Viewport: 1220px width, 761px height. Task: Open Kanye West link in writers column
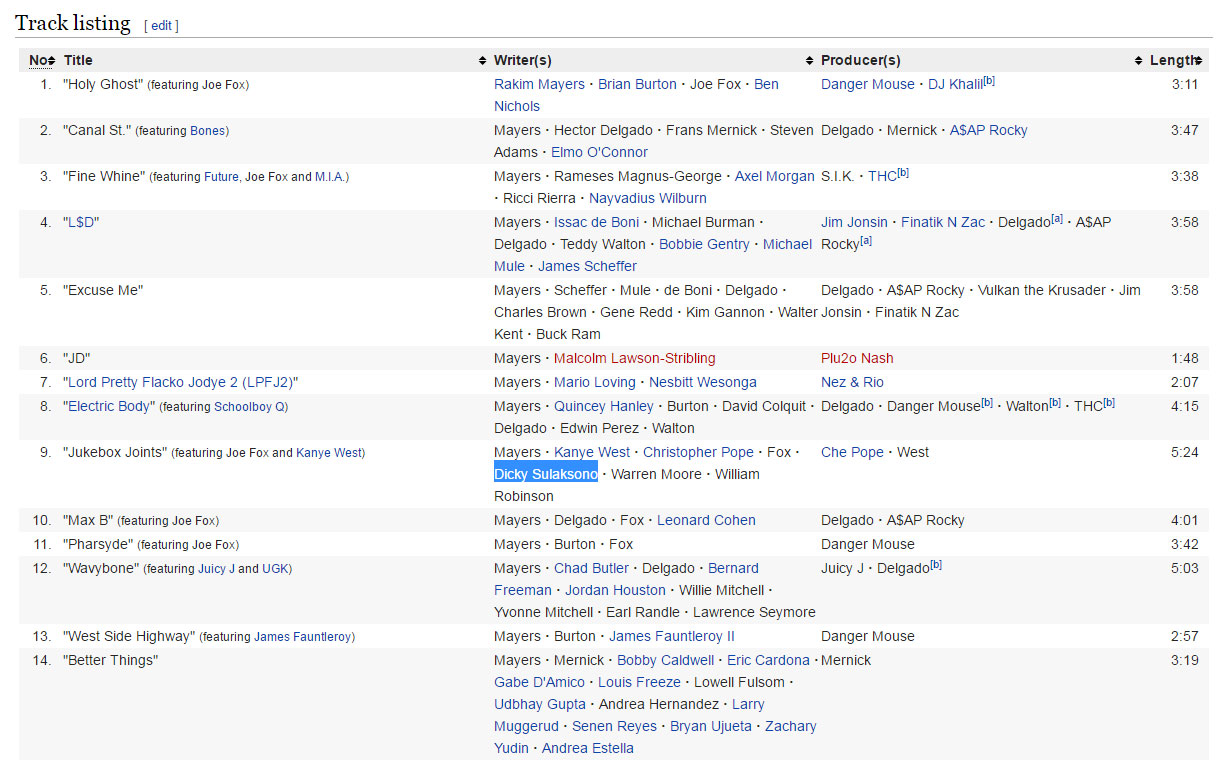pos(592,452)
